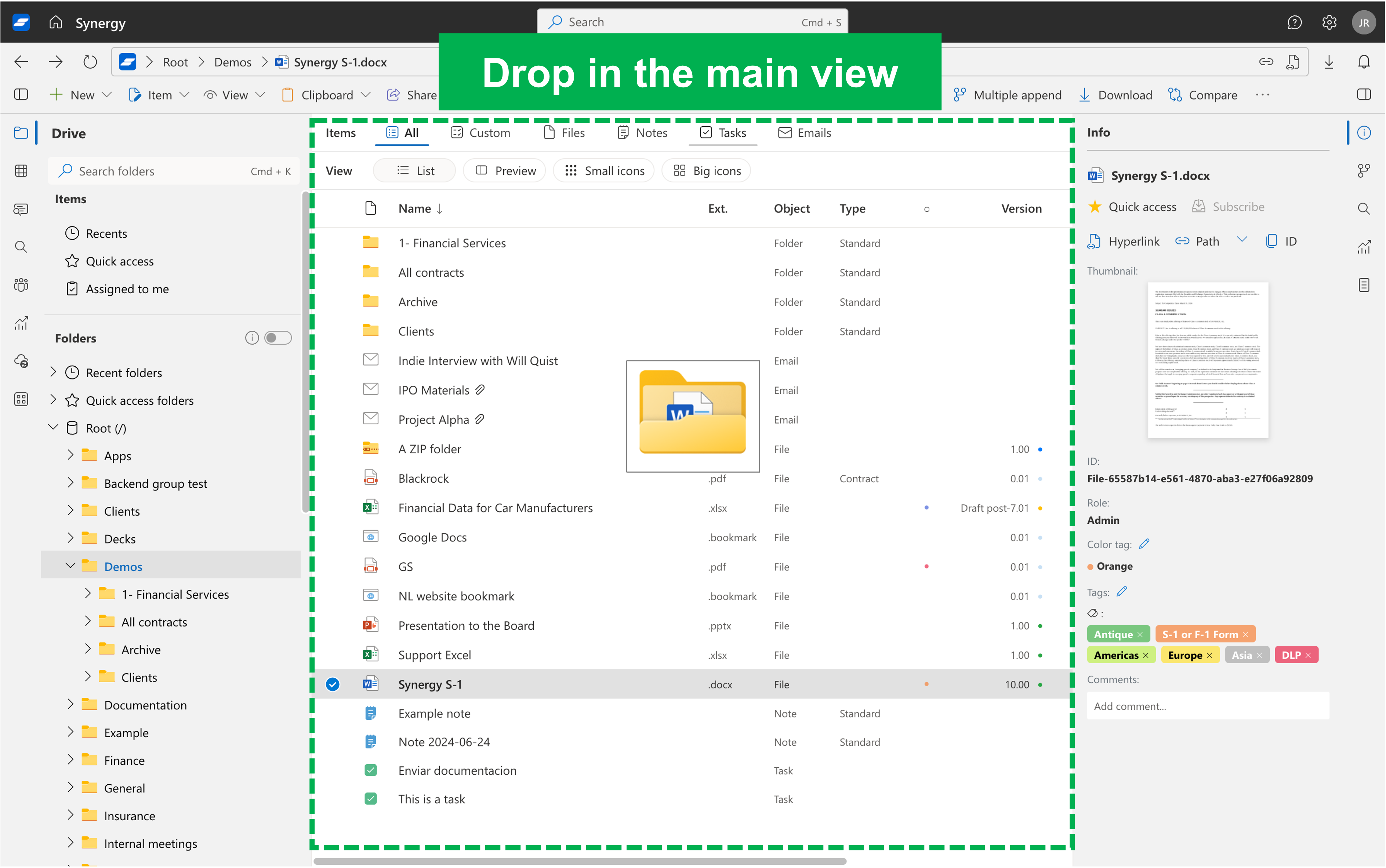Expand Recent folders in tree

point(53,372)
